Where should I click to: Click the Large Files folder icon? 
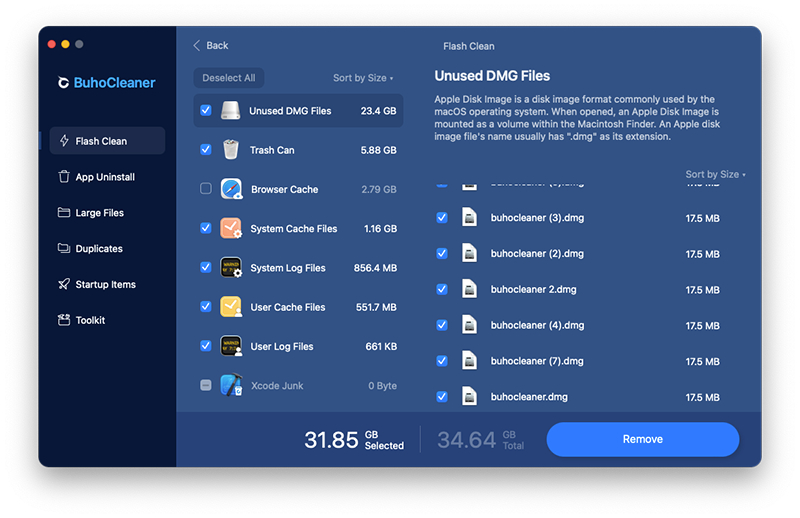coord(64,212)
